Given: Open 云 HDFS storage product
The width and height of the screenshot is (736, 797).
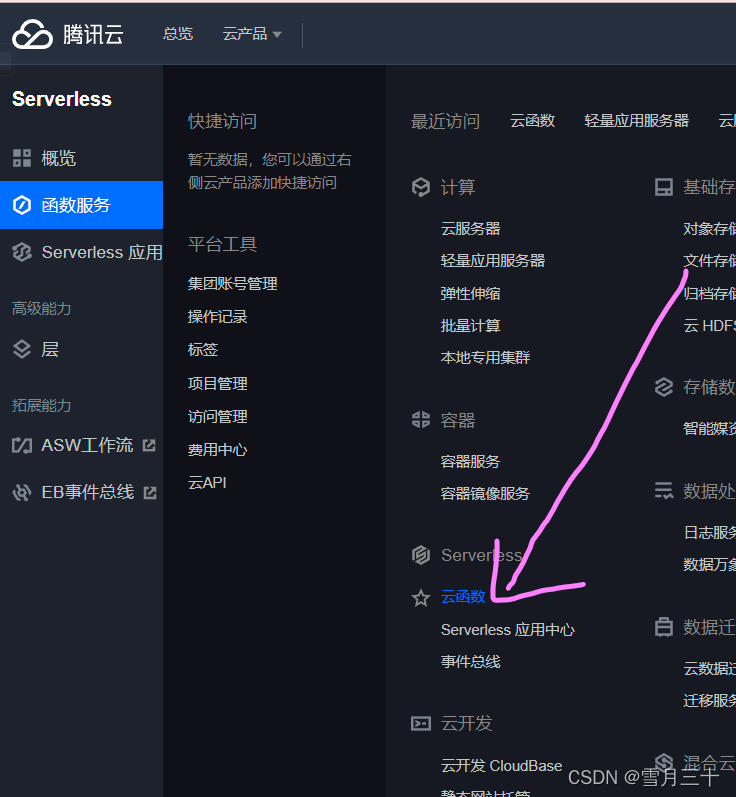Looking at the screenshot, I should click(x=710, y=326).
